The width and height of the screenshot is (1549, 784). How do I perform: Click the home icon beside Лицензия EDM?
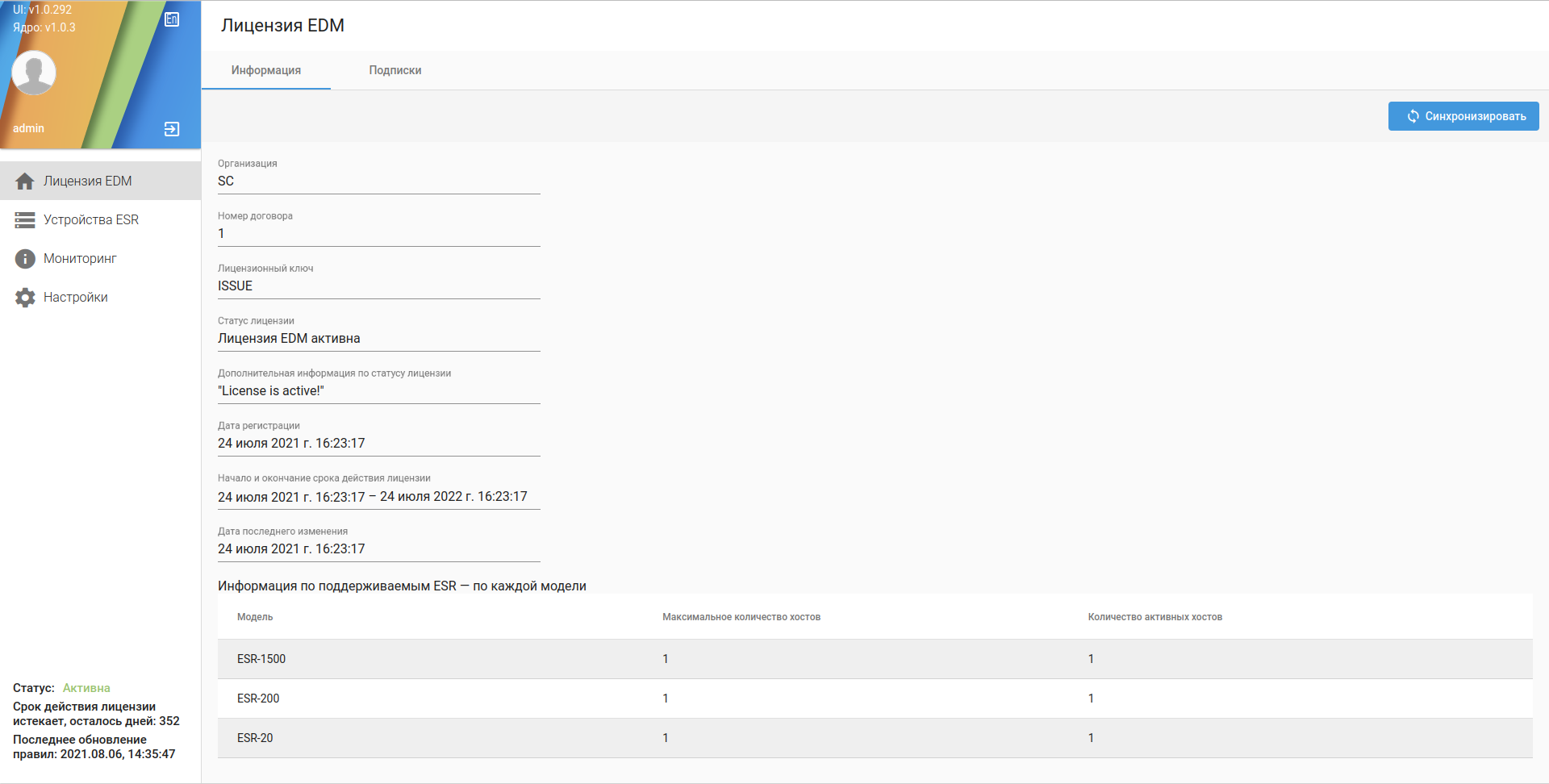click(x=25, y=181)
